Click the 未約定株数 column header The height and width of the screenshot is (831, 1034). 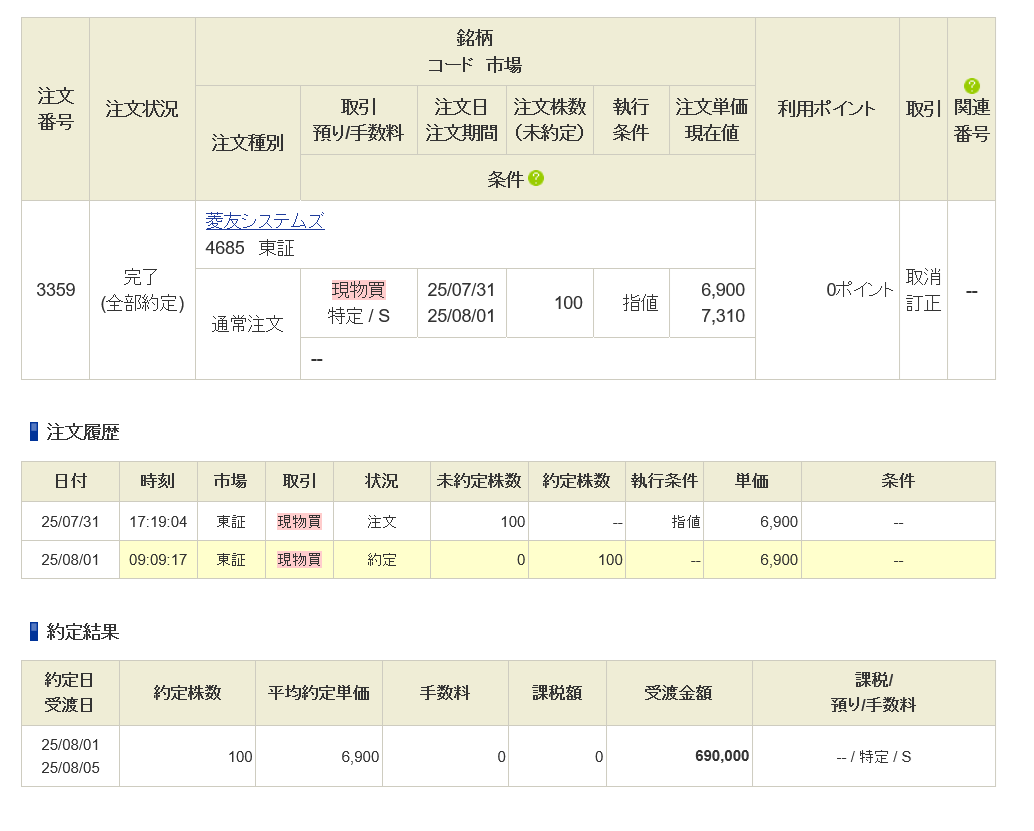coord(479,481)
